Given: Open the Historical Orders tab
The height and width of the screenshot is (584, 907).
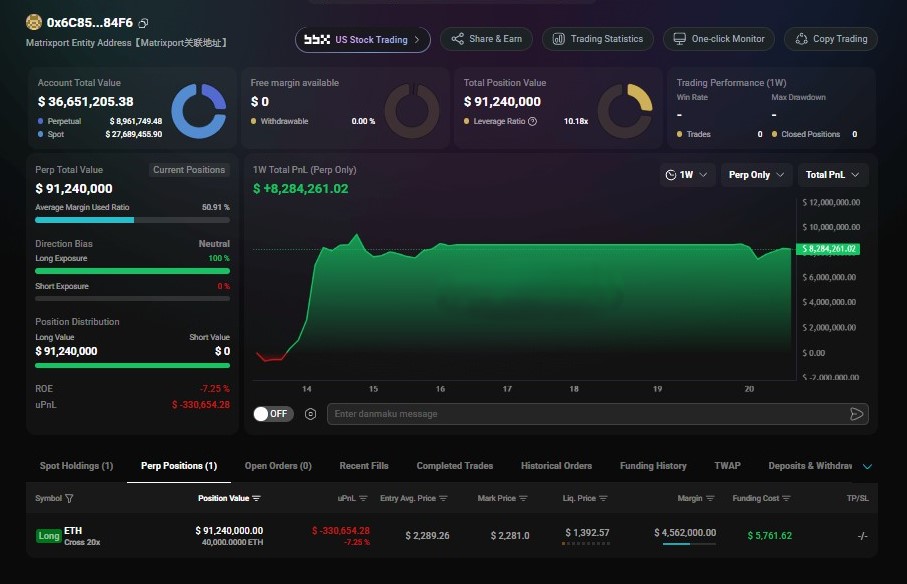Looking at the screenshot, I should 556,466.
